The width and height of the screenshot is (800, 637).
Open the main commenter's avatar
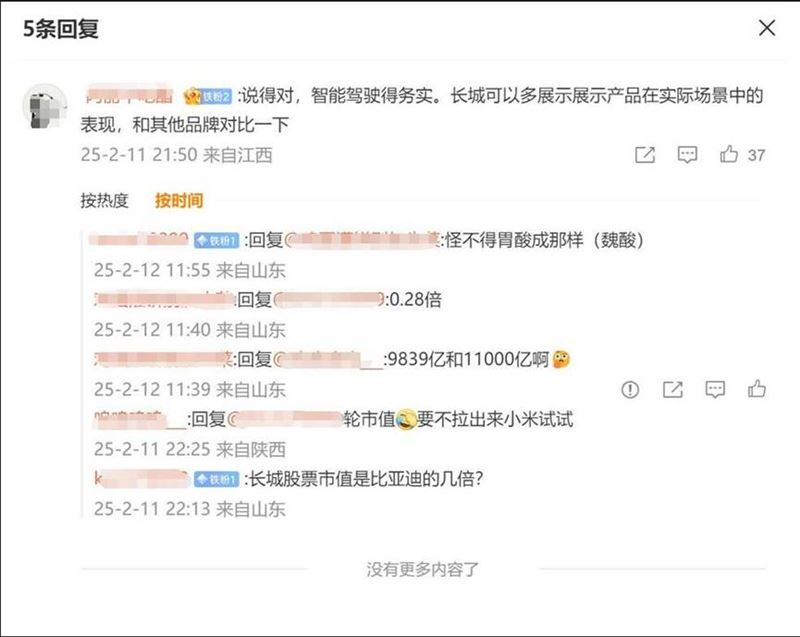[x=45, y=107]
